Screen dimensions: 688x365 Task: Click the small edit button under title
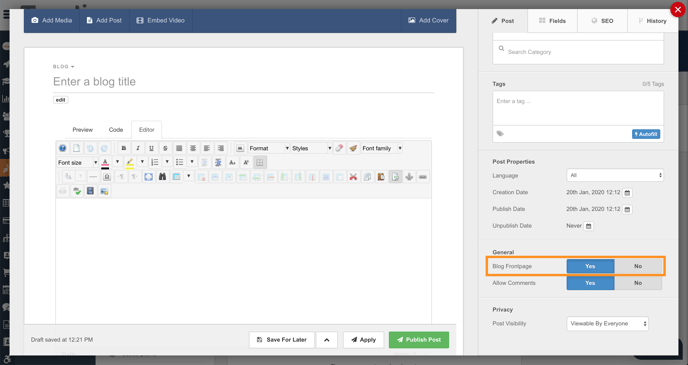pos(61,100)
